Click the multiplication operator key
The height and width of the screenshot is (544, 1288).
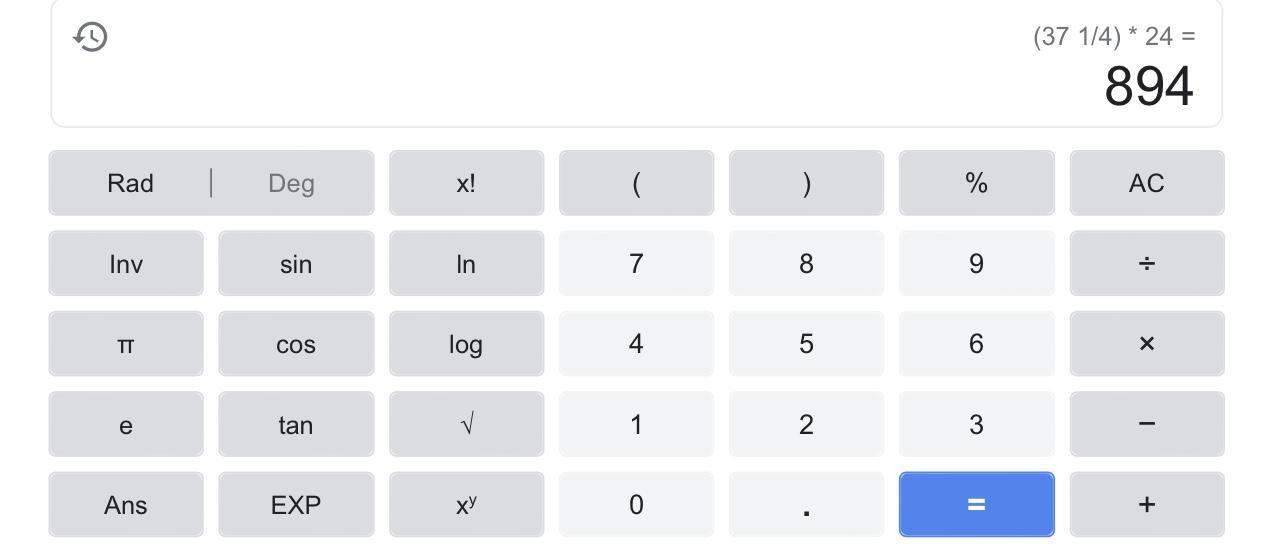(x=1147, y=343)
